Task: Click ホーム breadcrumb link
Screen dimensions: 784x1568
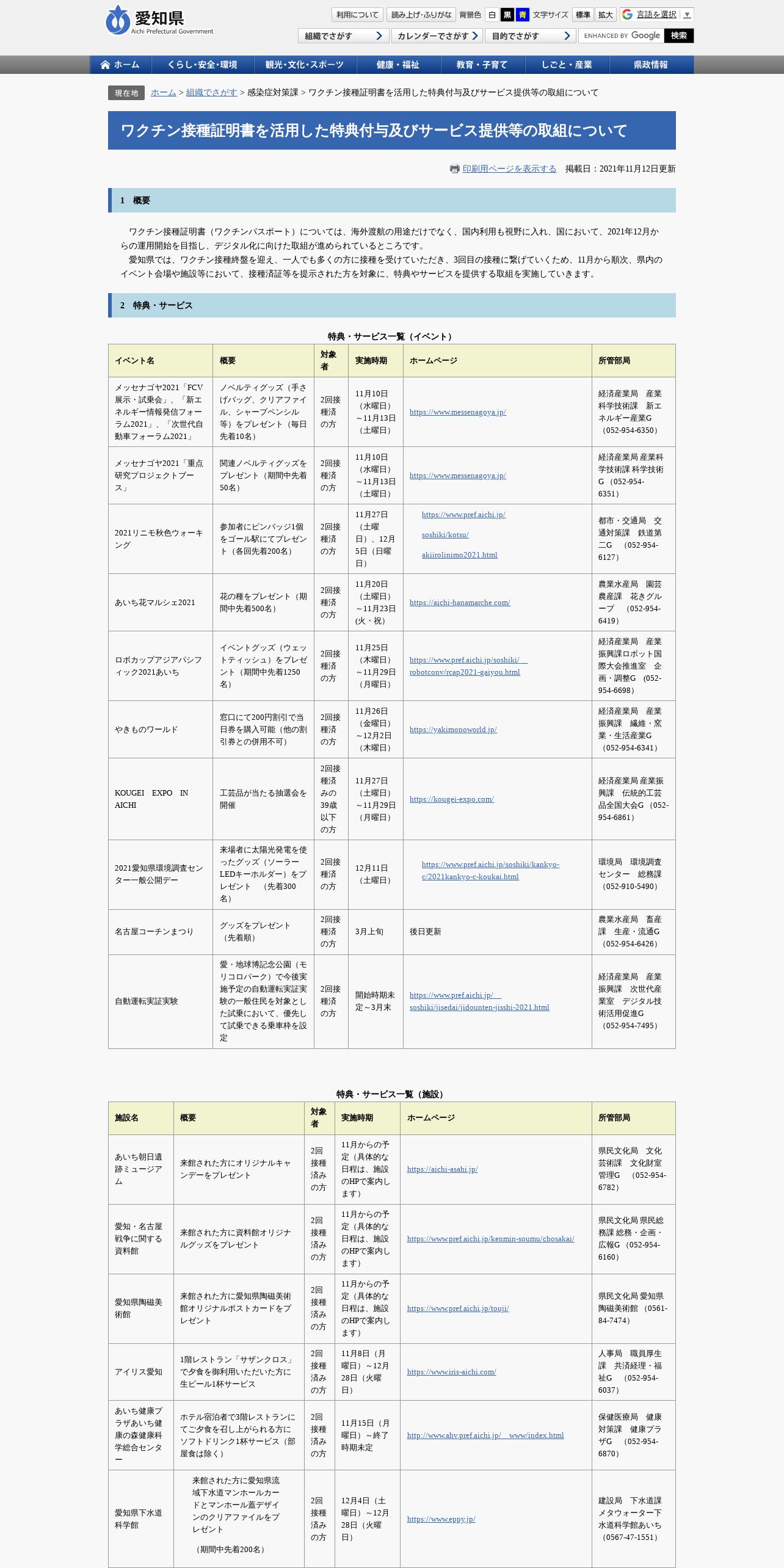Action: (164, 93)
